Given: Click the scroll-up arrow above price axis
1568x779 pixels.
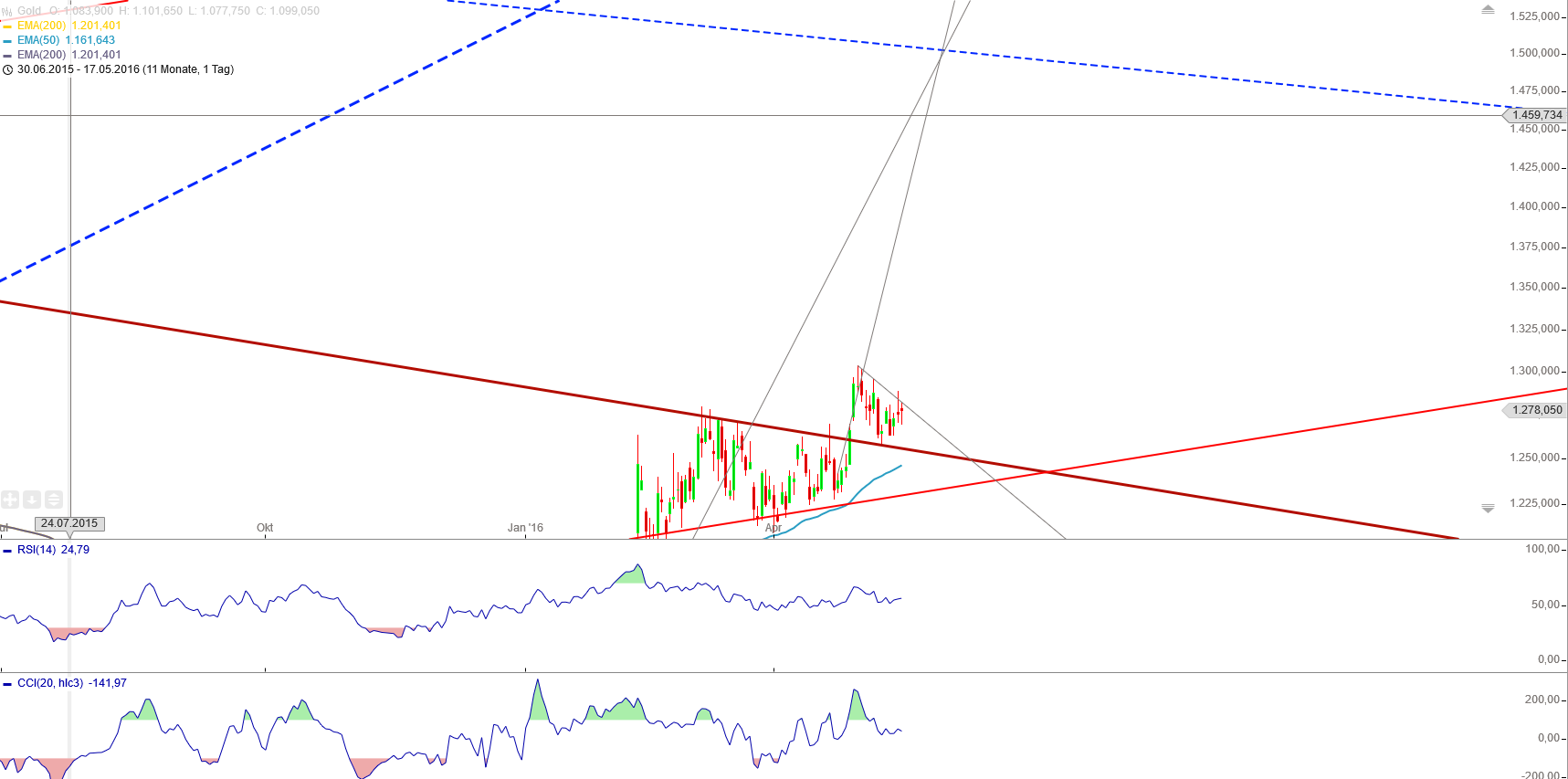Looking at the screenshot, I should tap(1488, 9).
